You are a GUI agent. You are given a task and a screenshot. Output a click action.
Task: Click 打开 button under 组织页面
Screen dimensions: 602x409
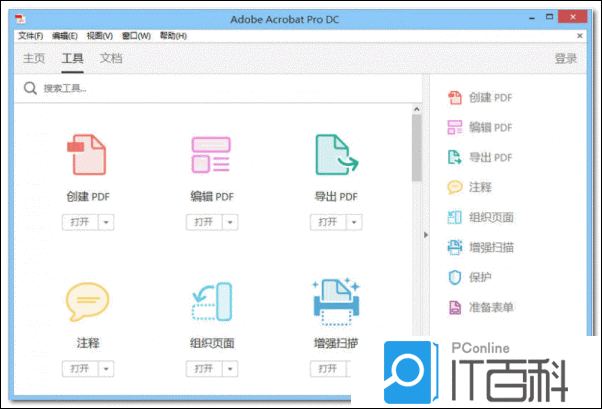pos(204,369)
